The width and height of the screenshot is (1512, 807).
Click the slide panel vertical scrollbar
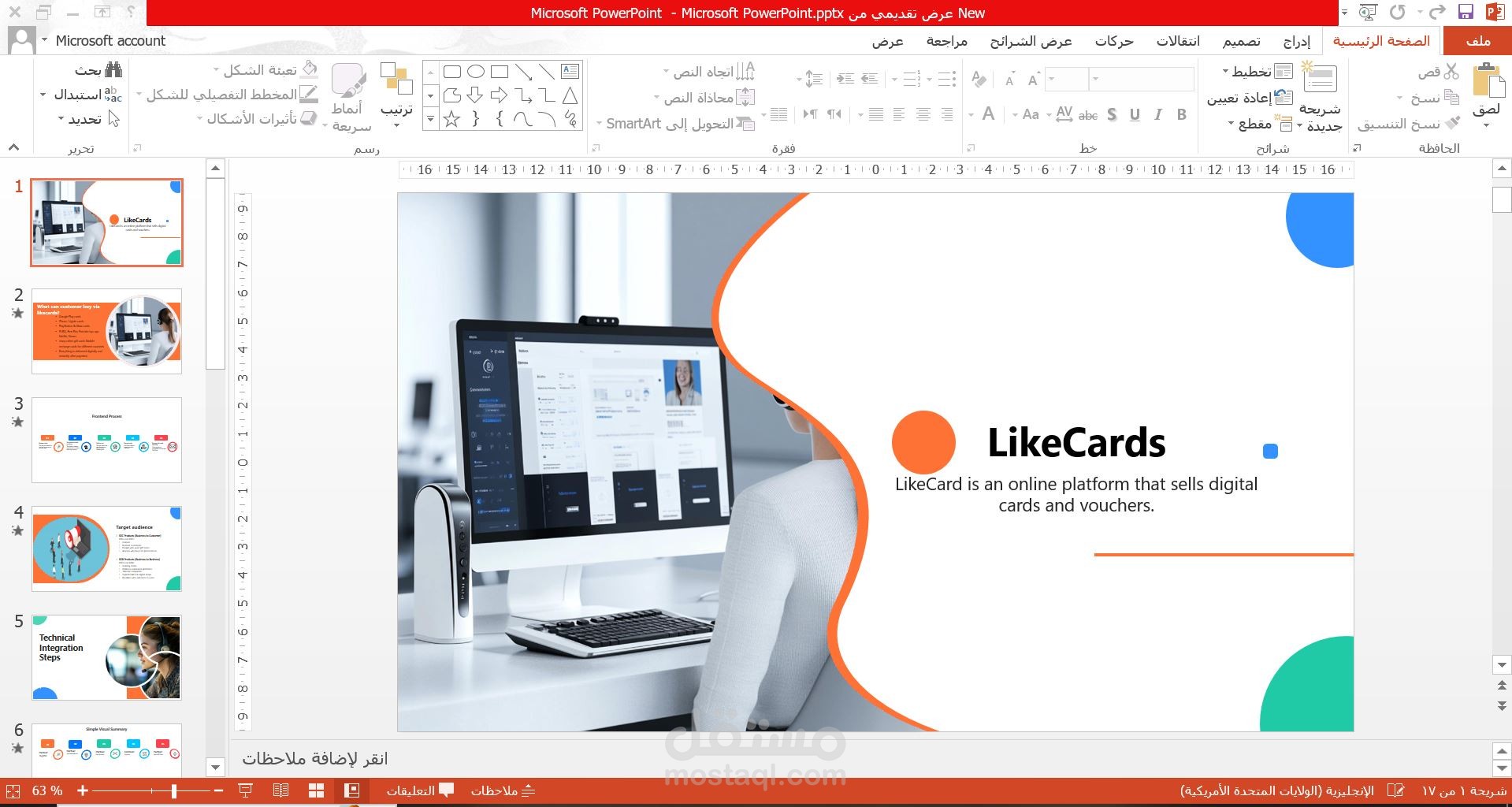pos(215,273)
